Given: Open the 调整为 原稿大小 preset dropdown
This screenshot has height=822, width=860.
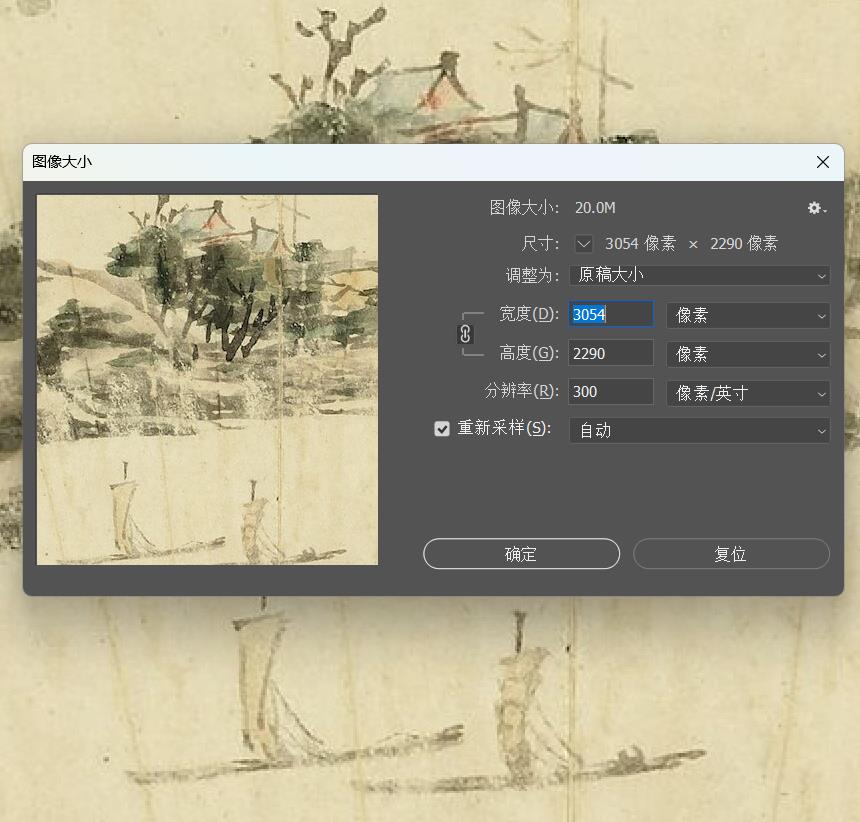Looking at the screenshot, I should (x=699, y=275).
